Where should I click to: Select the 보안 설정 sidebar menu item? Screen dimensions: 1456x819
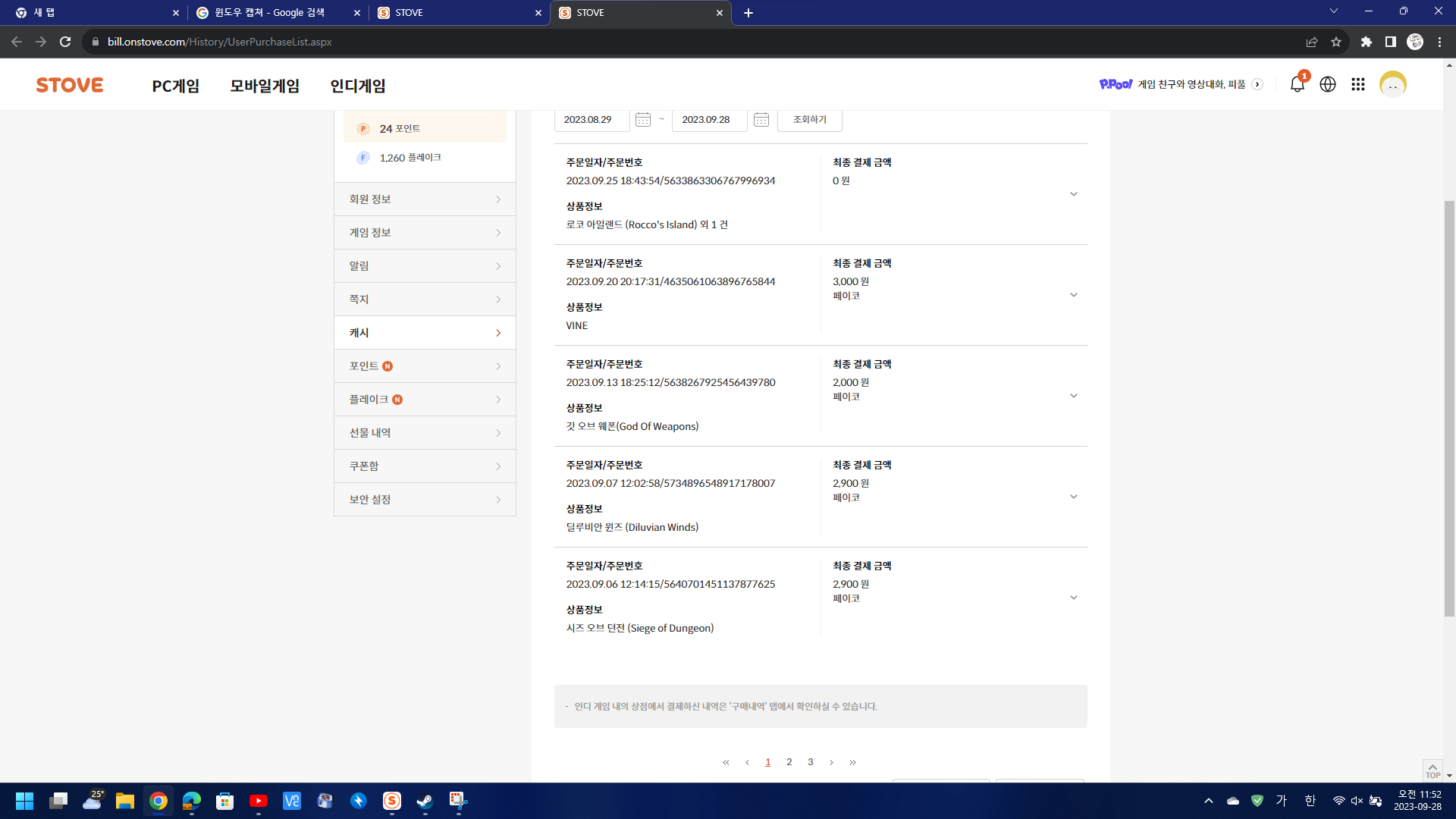click(x=425, y=500)
